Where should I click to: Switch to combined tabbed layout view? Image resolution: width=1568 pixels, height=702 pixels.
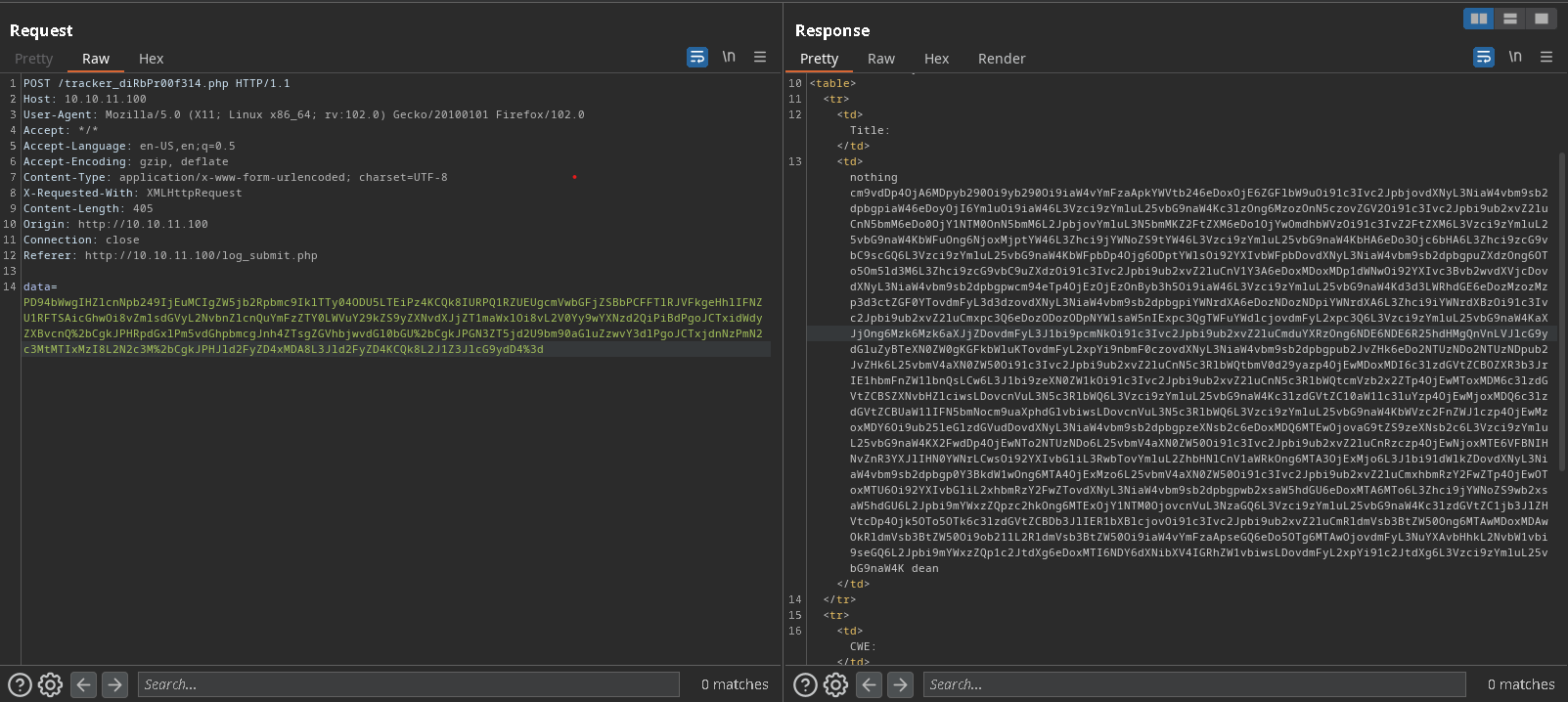1542,19
